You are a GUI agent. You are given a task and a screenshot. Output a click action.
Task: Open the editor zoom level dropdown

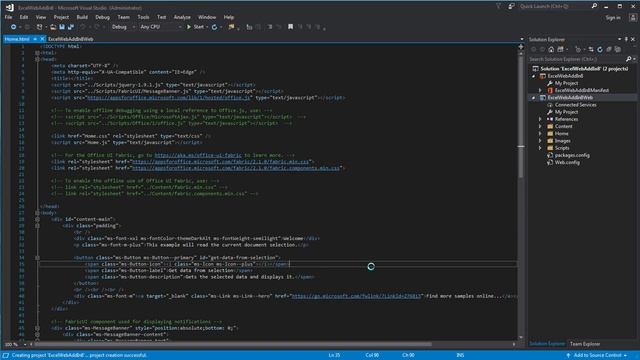tap(24, 344)
